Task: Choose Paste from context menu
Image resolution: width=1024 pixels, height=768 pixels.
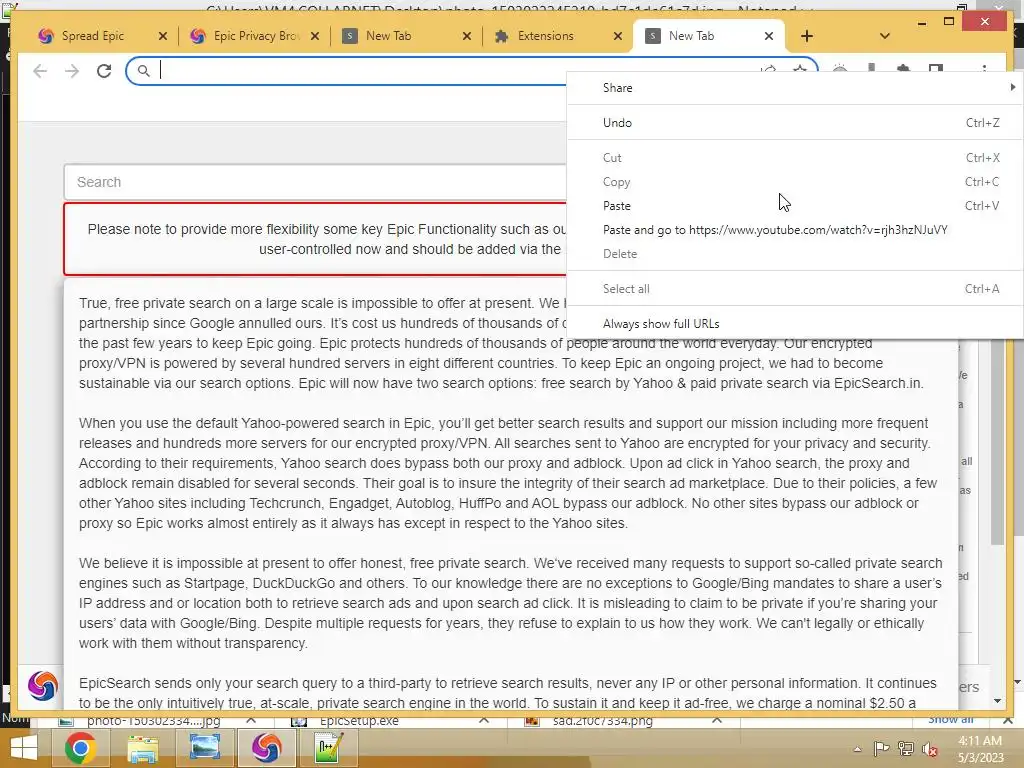Action: 794,206
